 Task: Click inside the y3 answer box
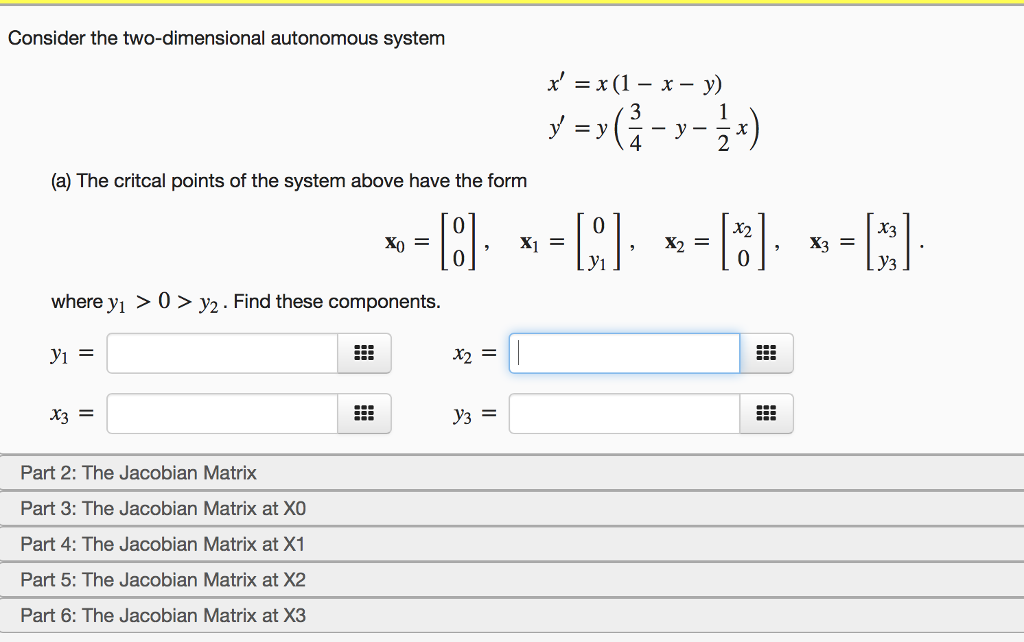click(x=620, y=413)
